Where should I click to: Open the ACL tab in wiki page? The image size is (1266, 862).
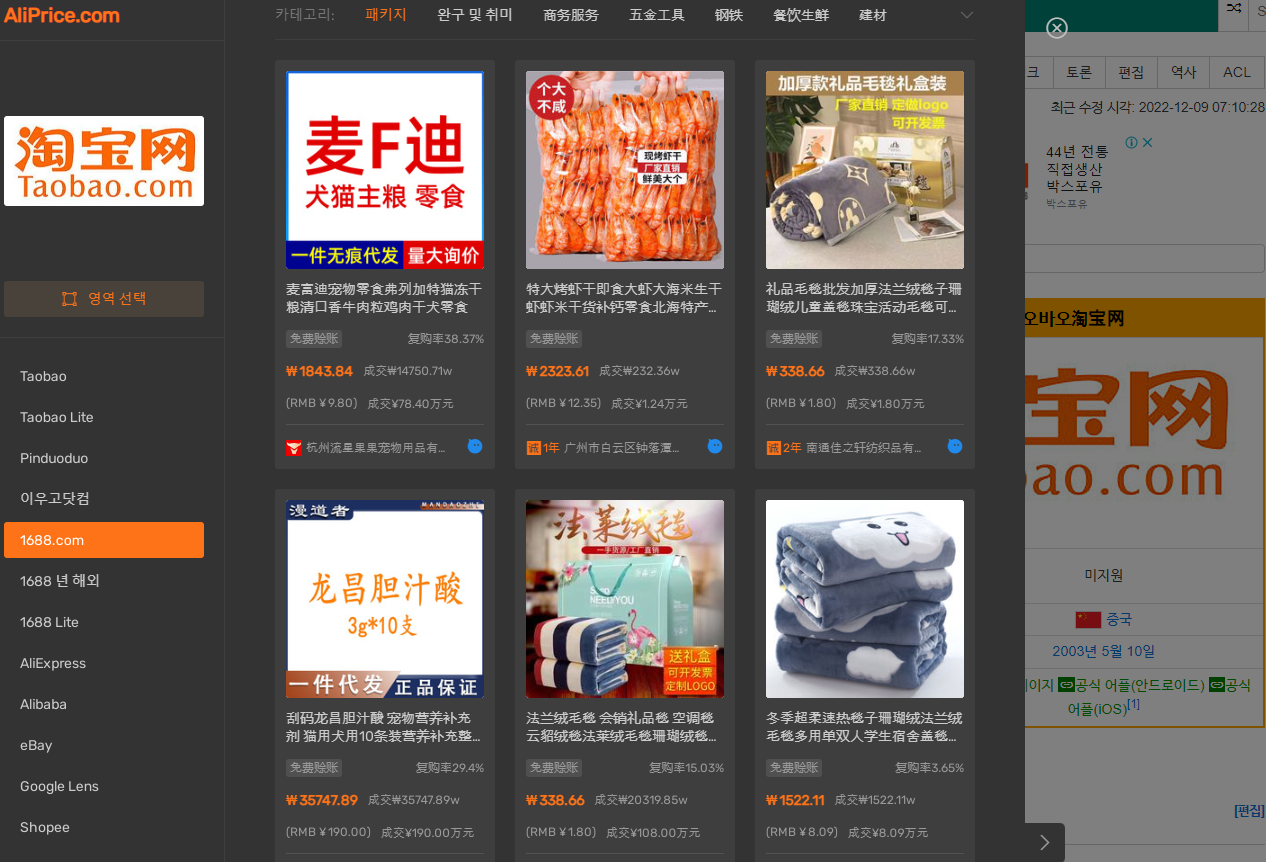(x=1237, y=72)
